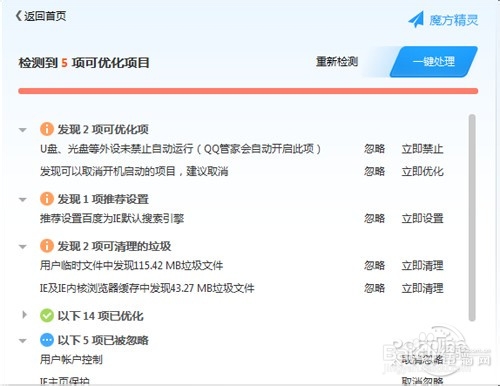
Task: Select the 发现可以取消开机启动的项目 row text
Action: click(x=134, y=171)
